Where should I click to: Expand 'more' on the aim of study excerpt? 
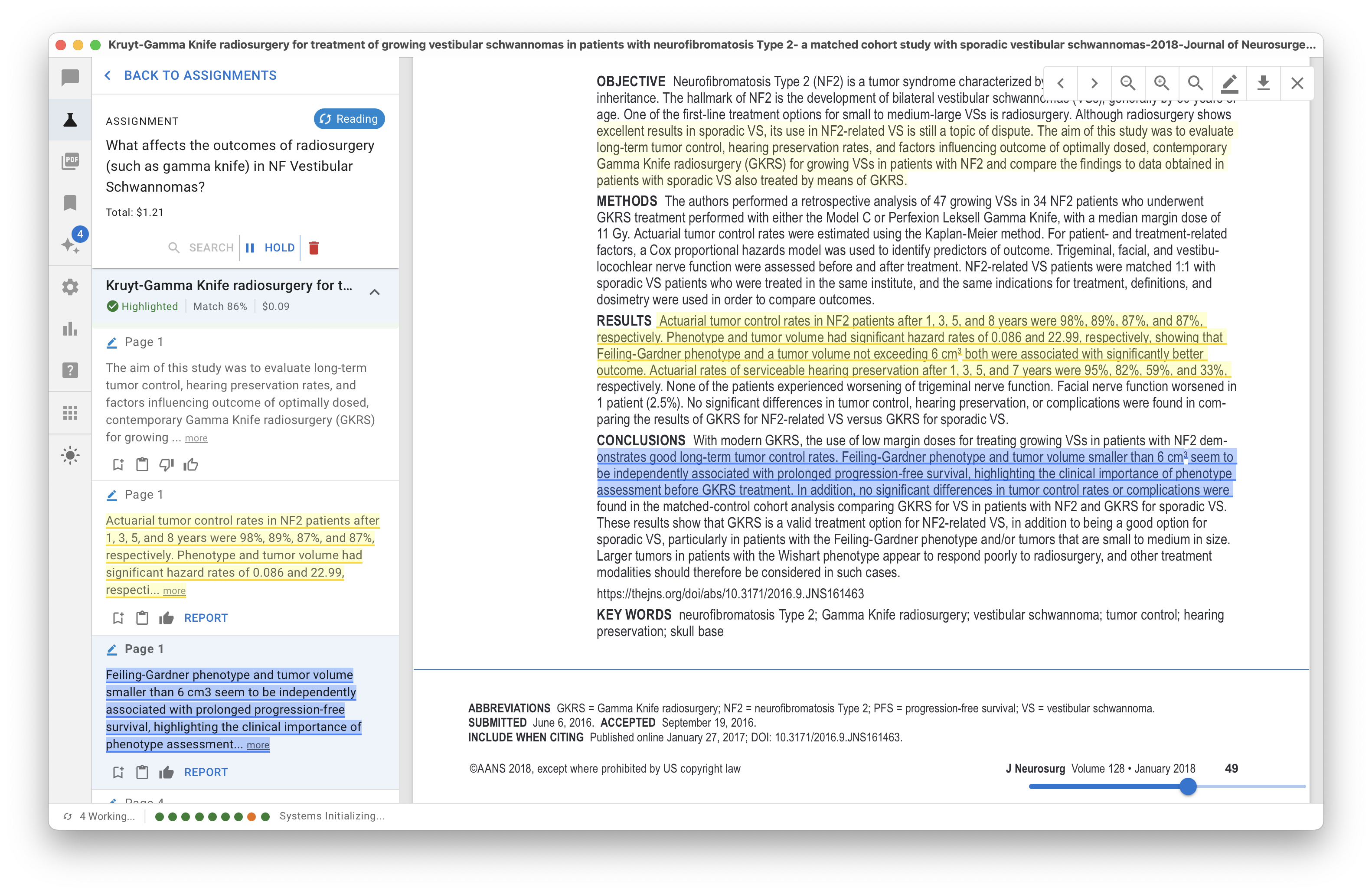tap(196, 439)
